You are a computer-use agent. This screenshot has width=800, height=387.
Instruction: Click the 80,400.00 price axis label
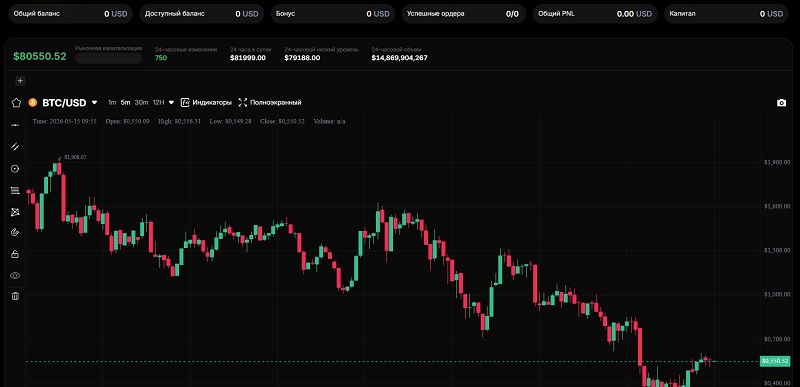[777, 383]
